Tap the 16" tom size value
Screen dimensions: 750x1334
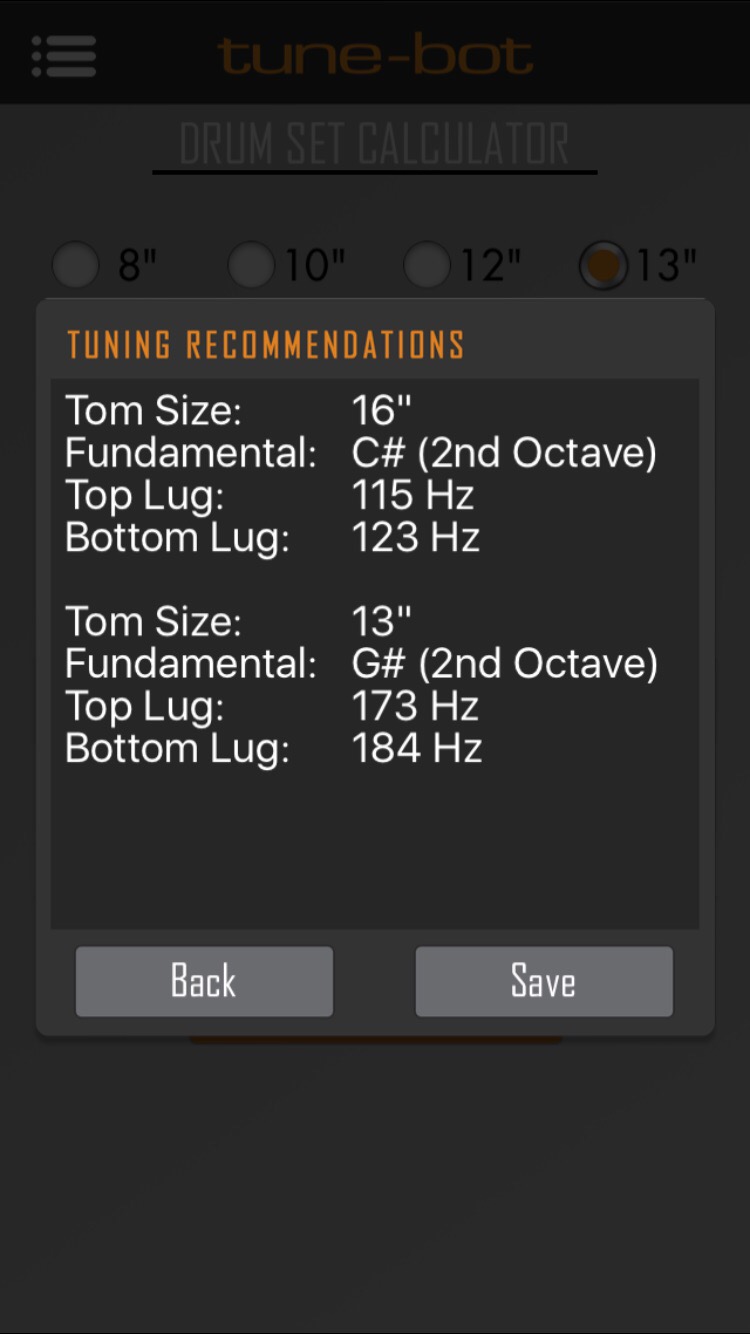(382, 411)
